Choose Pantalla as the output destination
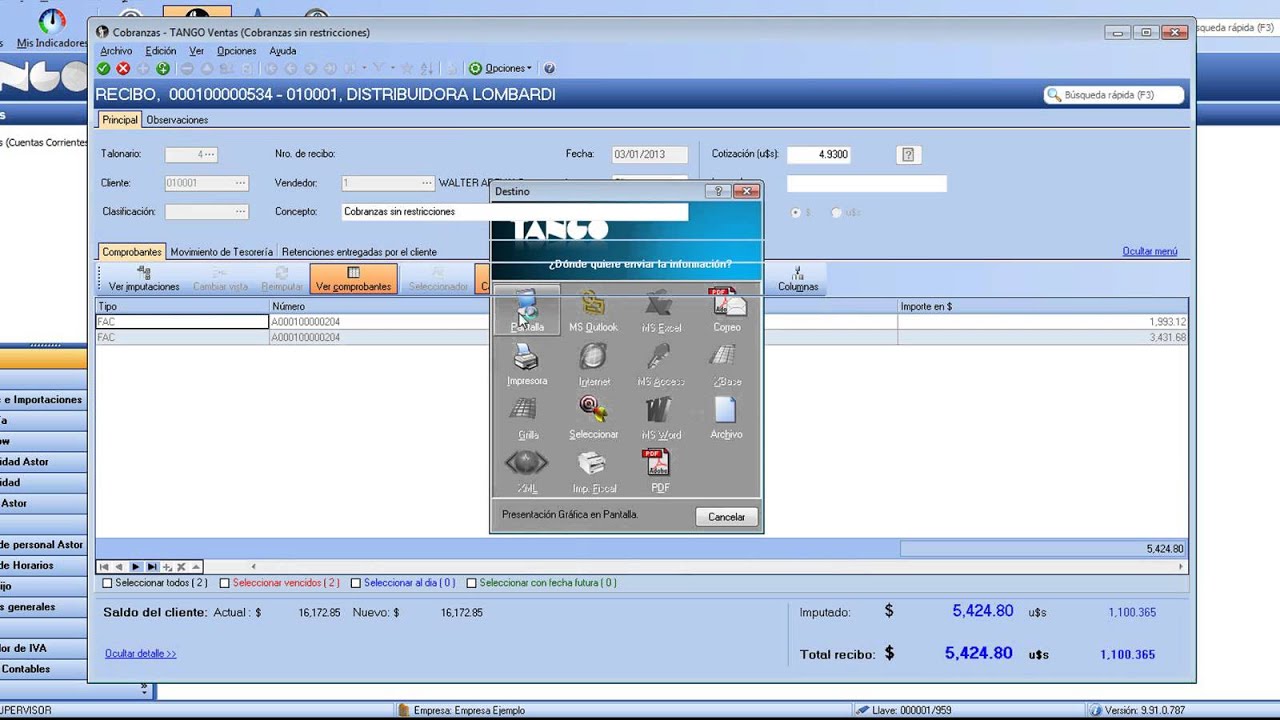The image size is (1280, 720). [x=527, y=311]
